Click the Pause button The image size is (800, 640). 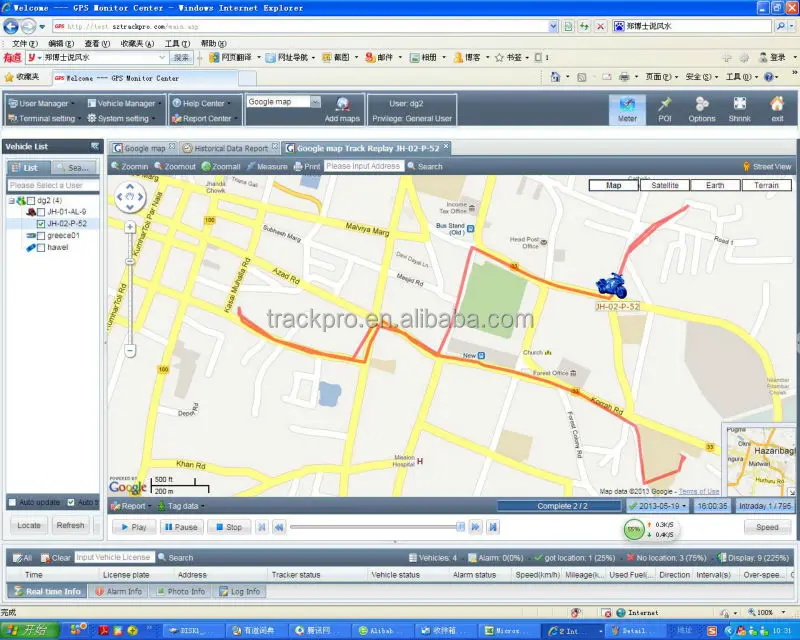point(182,527)
